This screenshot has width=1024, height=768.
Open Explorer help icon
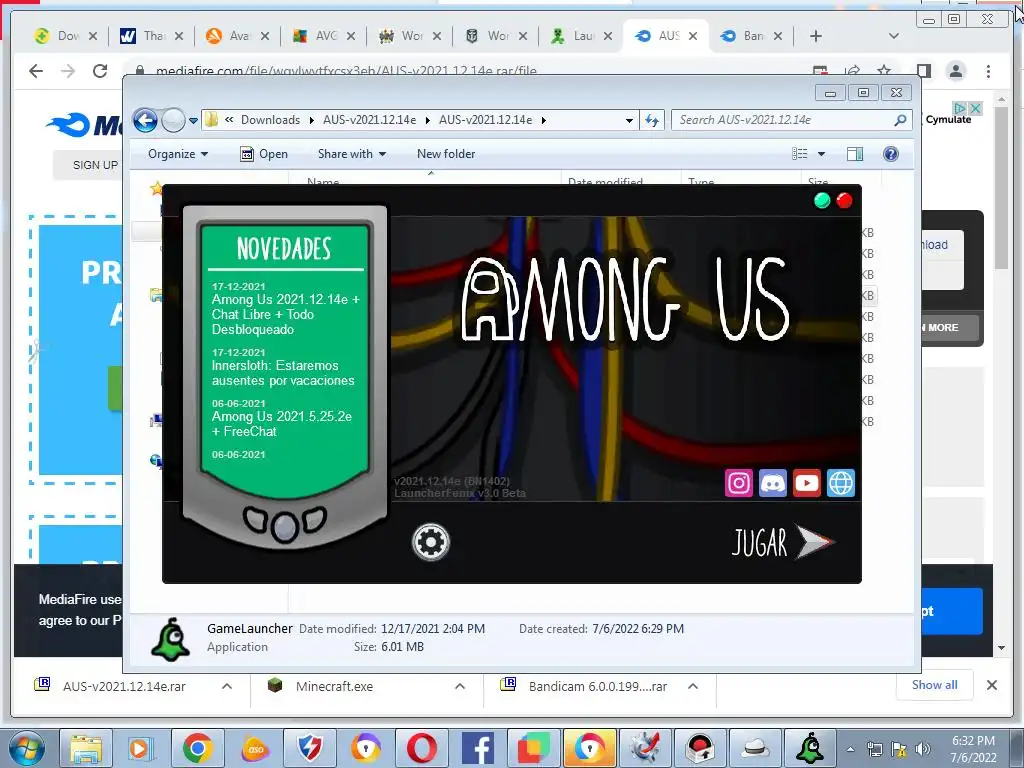891,154
